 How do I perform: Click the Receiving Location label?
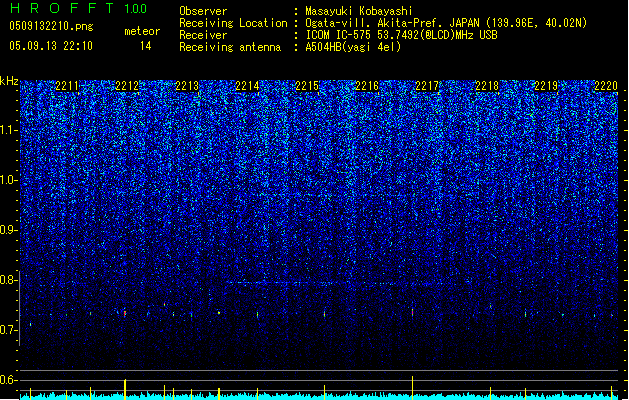click(233, 23)
